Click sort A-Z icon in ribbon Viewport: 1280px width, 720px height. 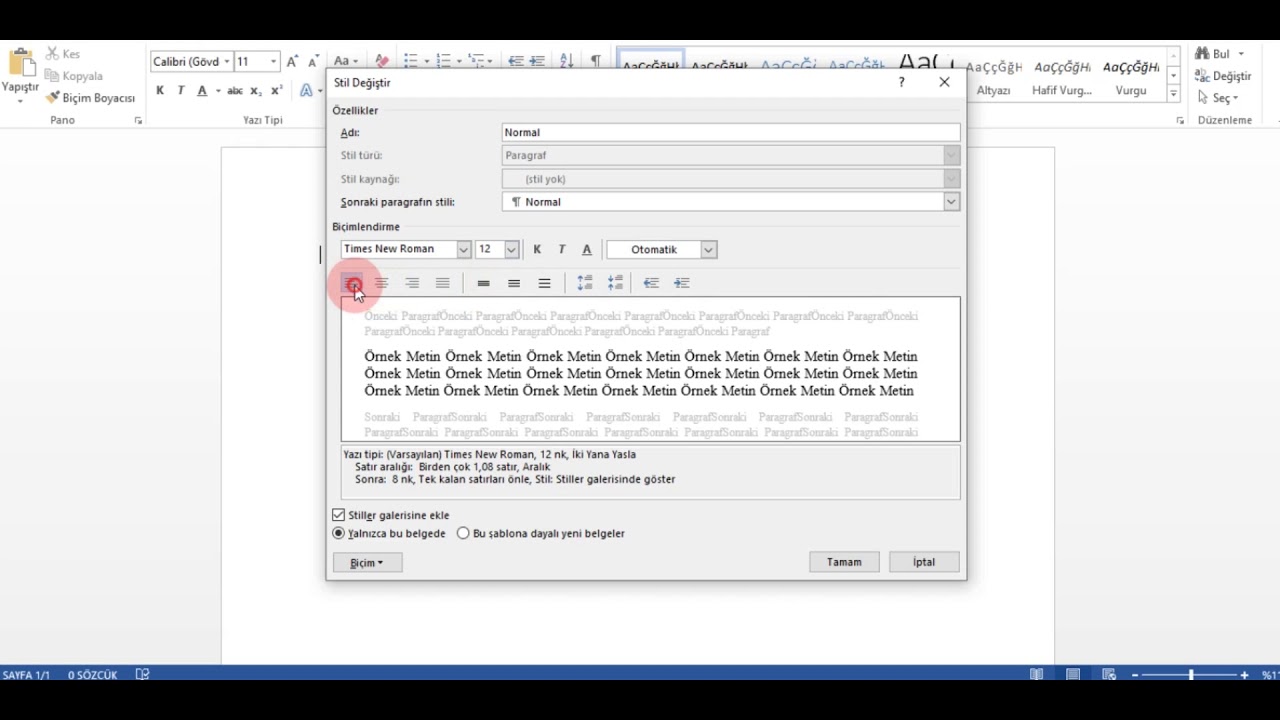(x=566, y=62)
